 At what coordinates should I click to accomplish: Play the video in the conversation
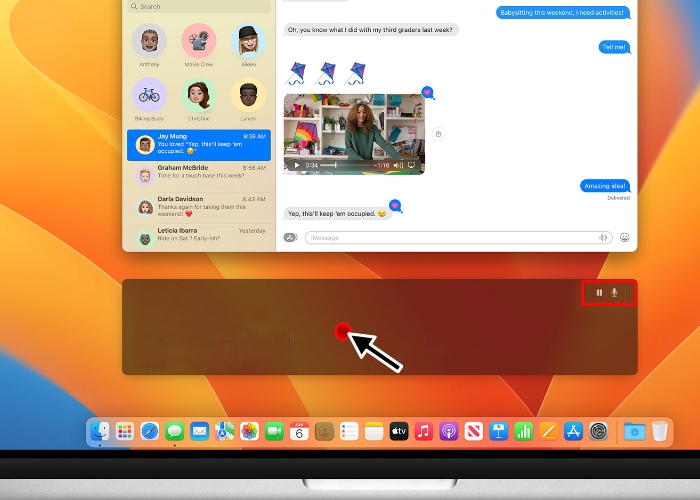pos(295,165)
